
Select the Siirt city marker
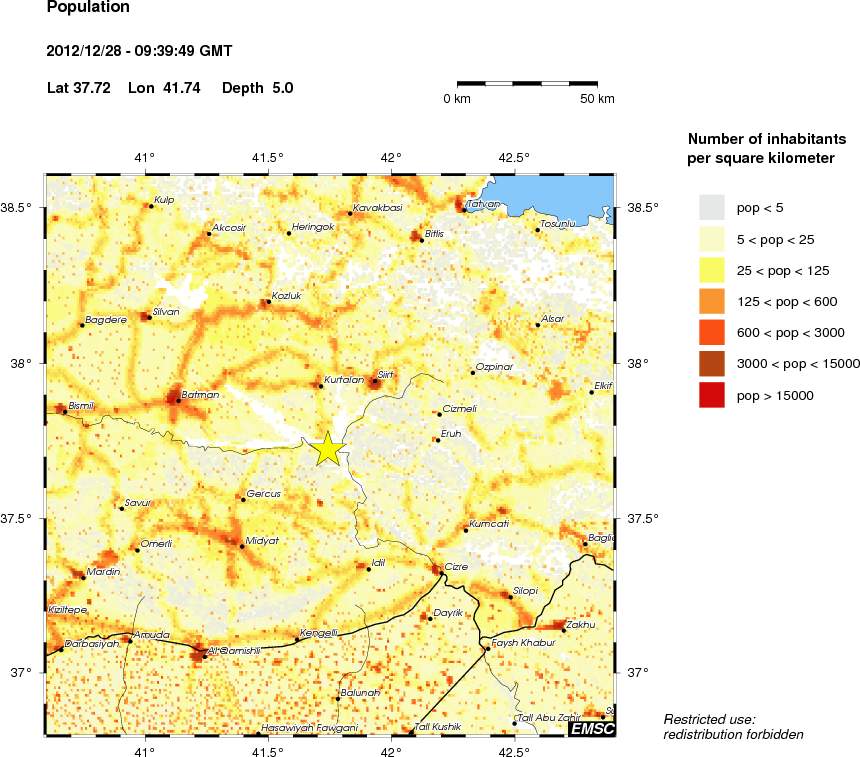point(375,381)
